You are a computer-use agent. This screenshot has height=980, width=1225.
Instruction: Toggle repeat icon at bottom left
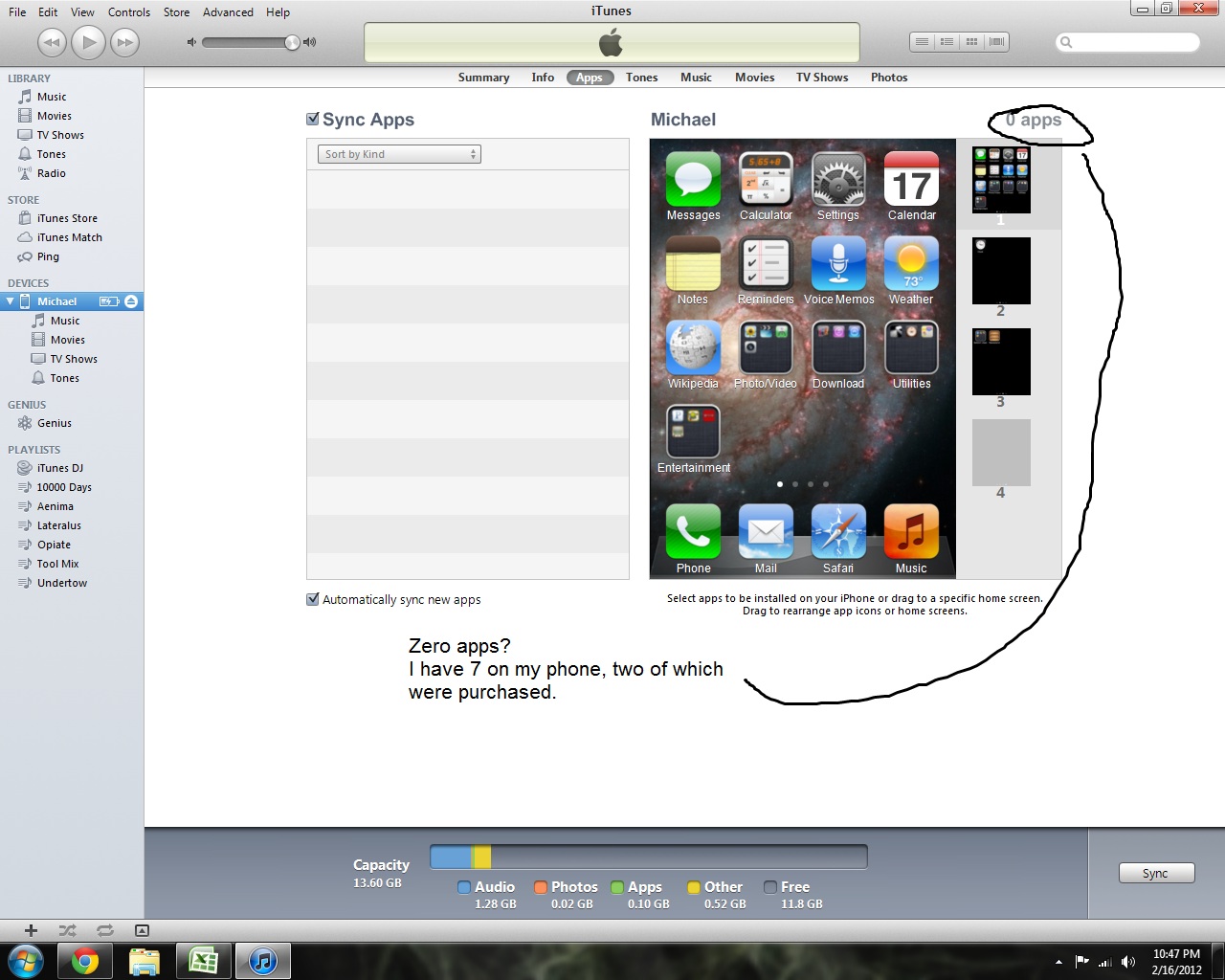[104, 930]
